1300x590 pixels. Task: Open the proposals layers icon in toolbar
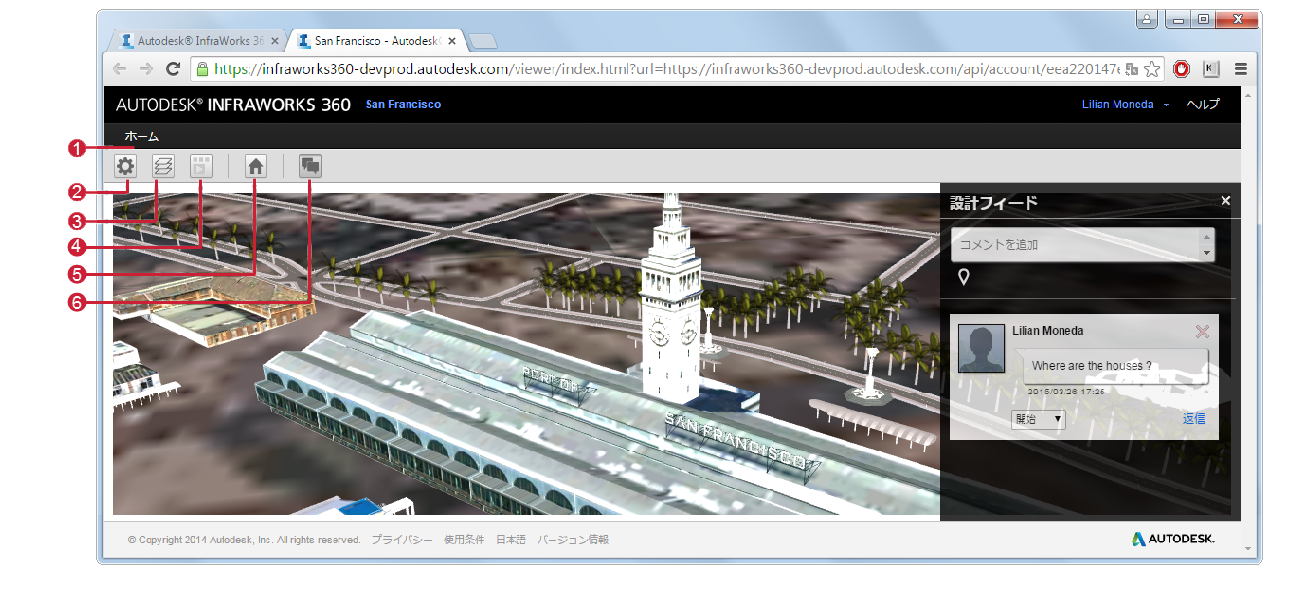163,166
